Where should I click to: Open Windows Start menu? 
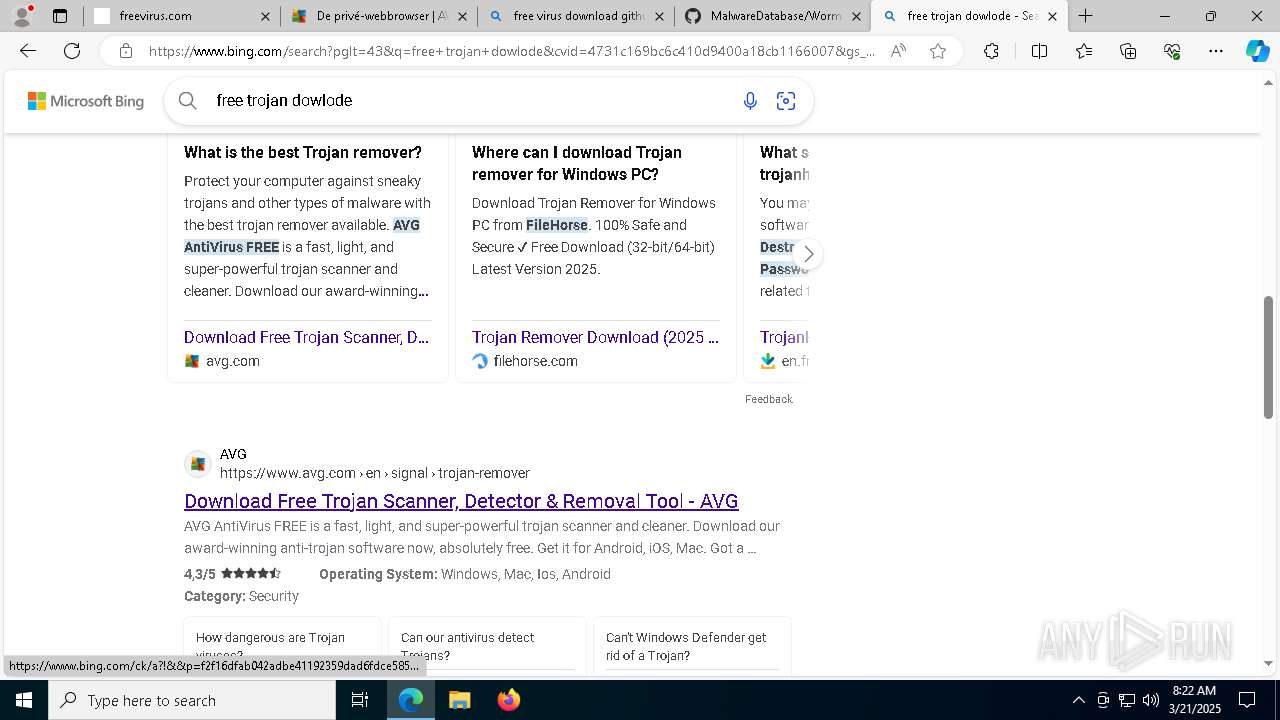pos(24,700)
